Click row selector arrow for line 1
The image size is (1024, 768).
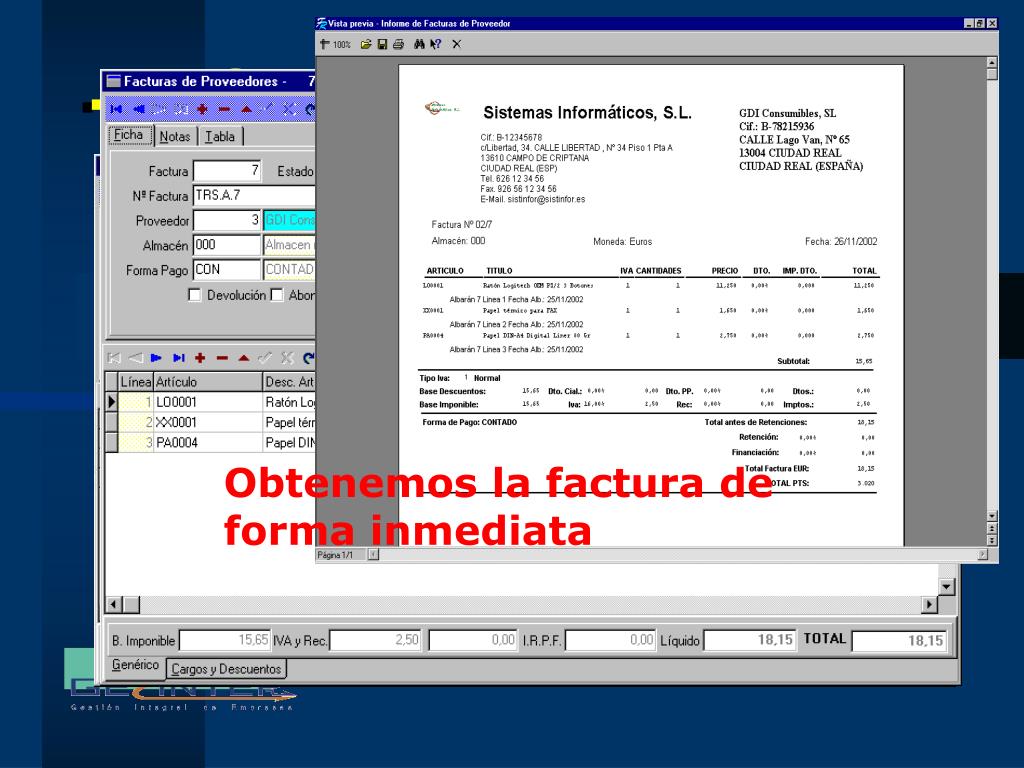coord(112,402)
